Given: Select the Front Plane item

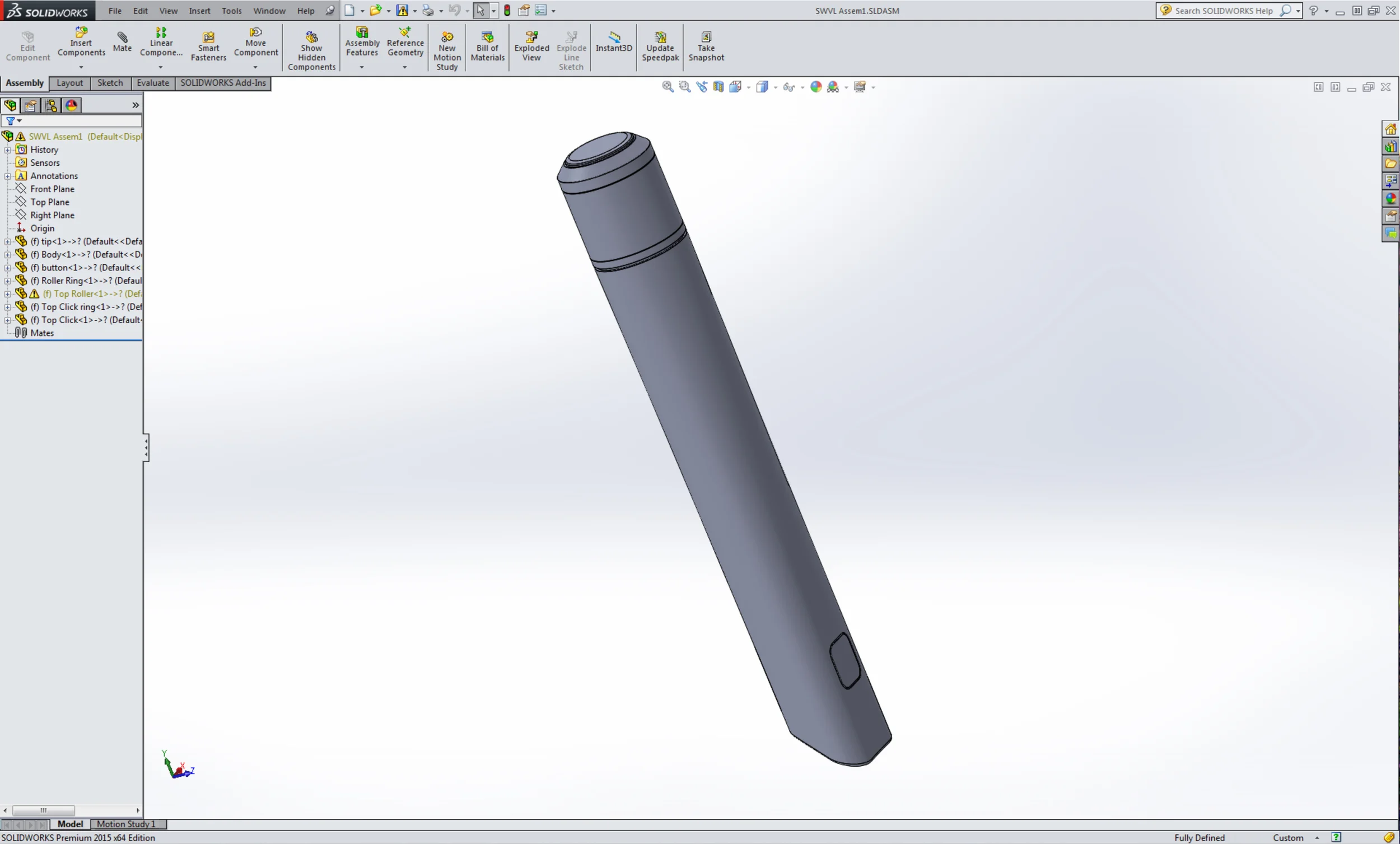Looking at the screenshot, I should 52,189.
